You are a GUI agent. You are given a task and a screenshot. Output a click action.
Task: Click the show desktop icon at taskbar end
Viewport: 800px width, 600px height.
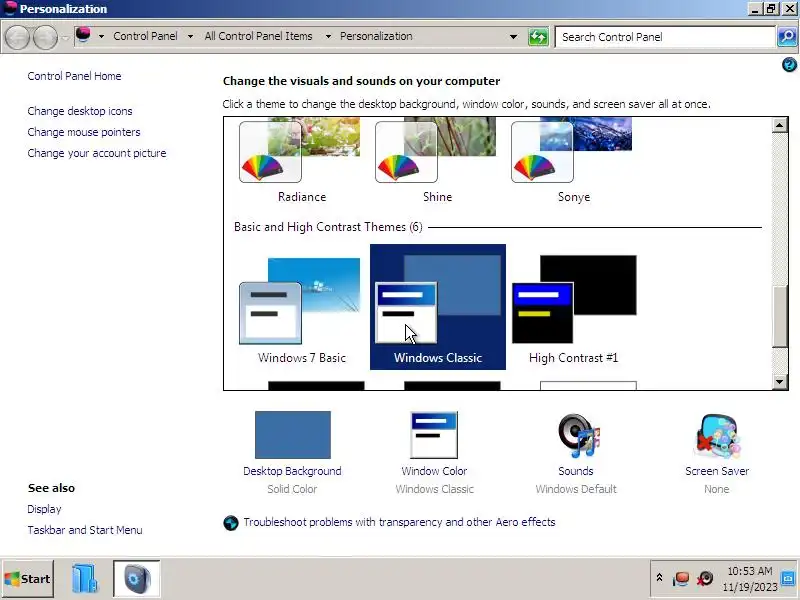[789, 579]
